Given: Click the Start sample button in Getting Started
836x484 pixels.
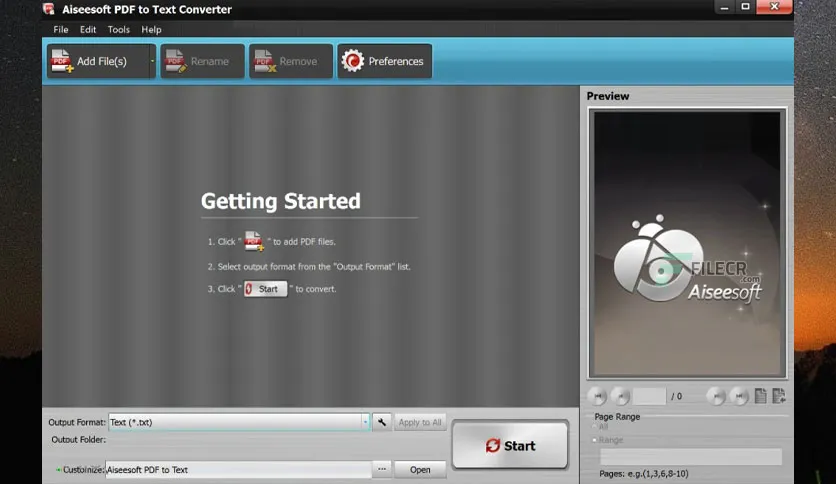Looking at the screenshot, I should coord(266,289).
